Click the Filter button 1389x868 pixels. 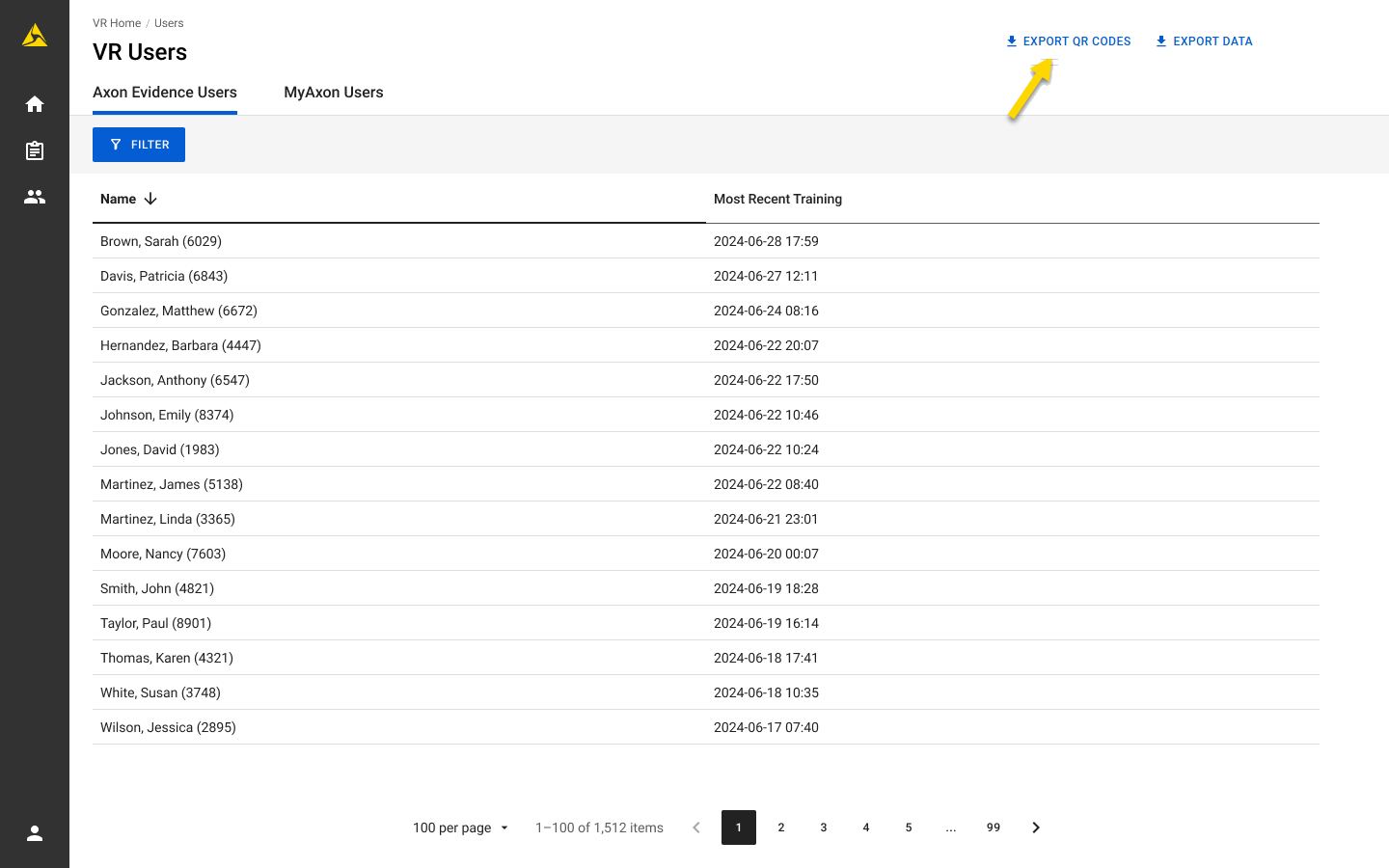click(139, 145)
